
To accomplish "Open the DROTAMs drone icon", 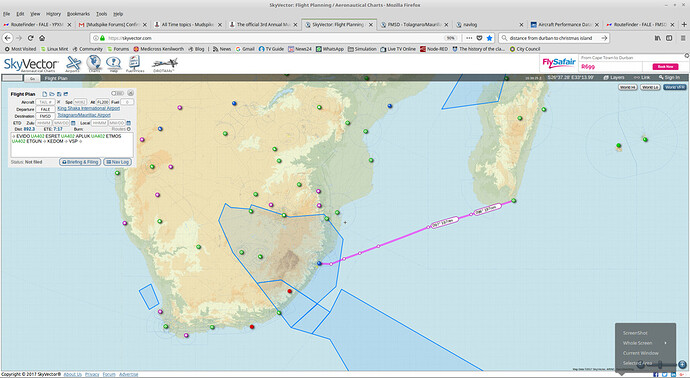I will [165, 65].
